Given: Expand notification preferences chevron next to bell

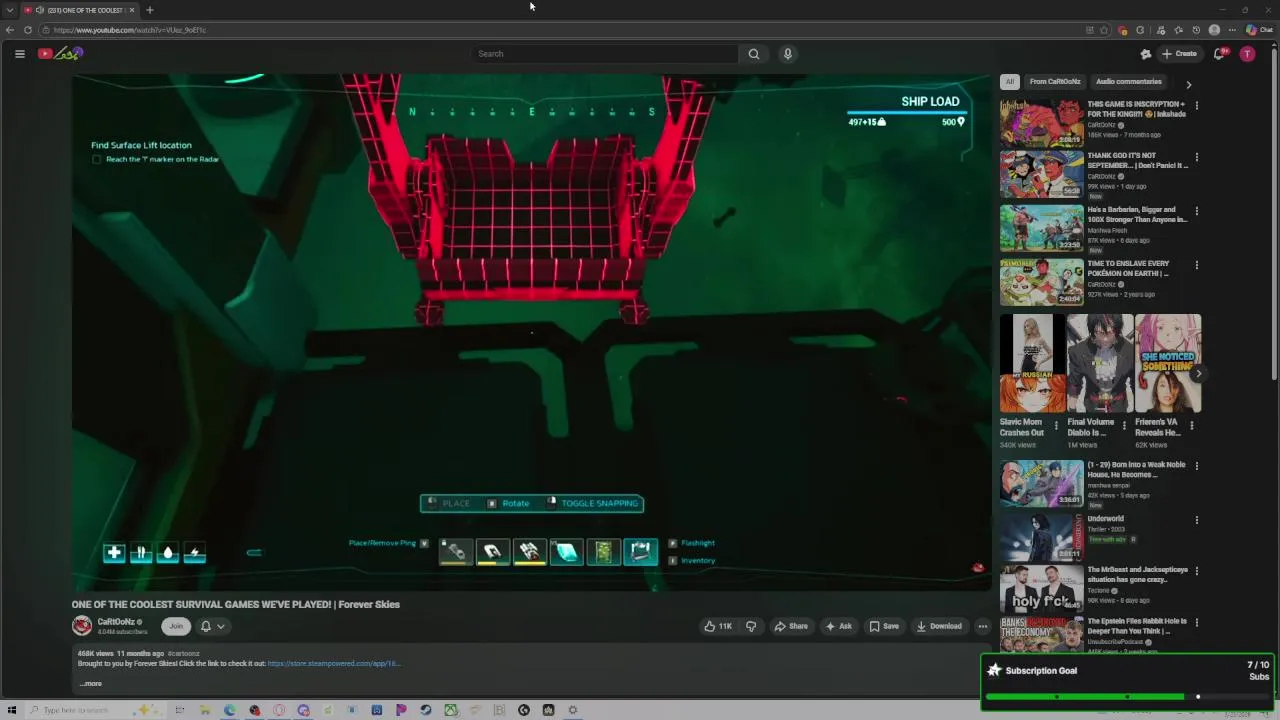Looking at the screenshot, I should click(x=220, y=626).
